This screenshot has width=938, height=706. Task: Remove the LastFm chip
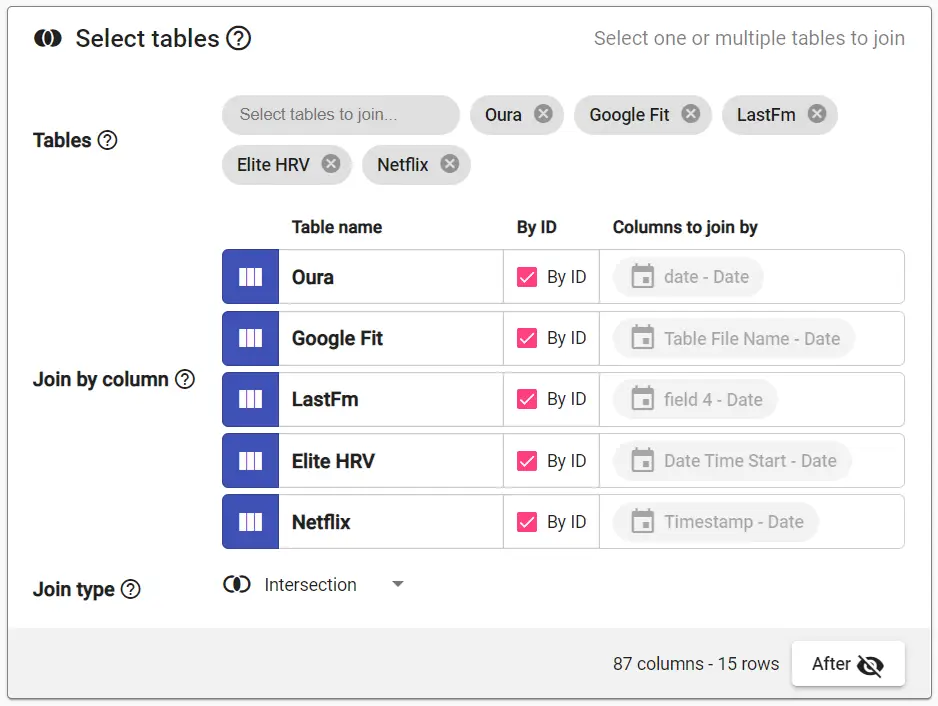click(817, 114)
